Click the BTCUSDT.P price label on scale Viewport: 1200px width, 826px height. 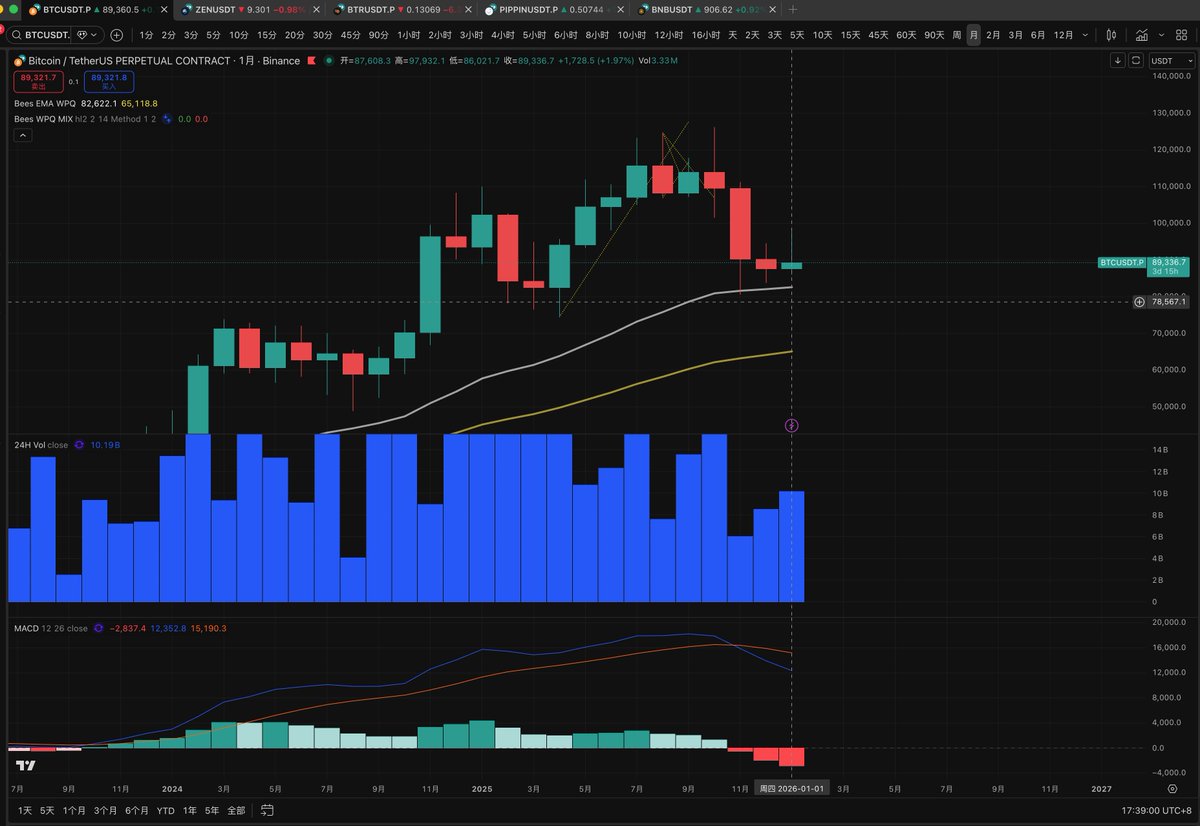(1121, 263)
